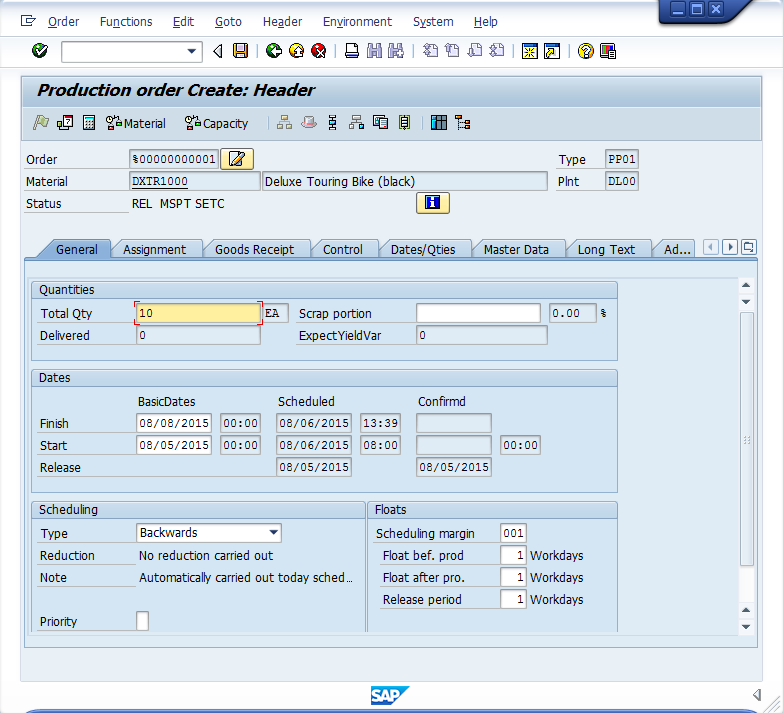Click the yellow Exit arrow icon
The height and width of the screenshot is (713, 783).
tap(297, 51)
